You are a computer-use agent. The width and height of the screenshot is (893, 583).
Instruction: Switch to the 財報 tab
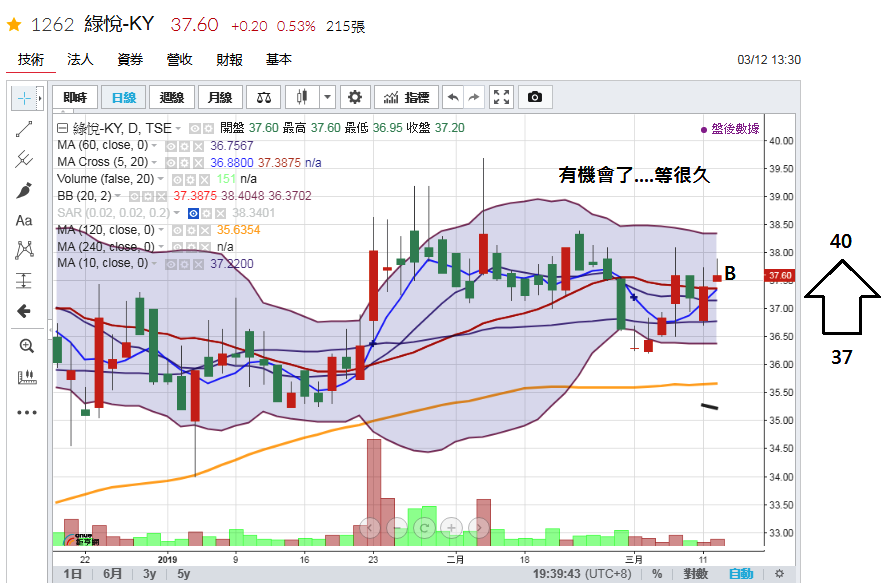(x=230, y=59)
